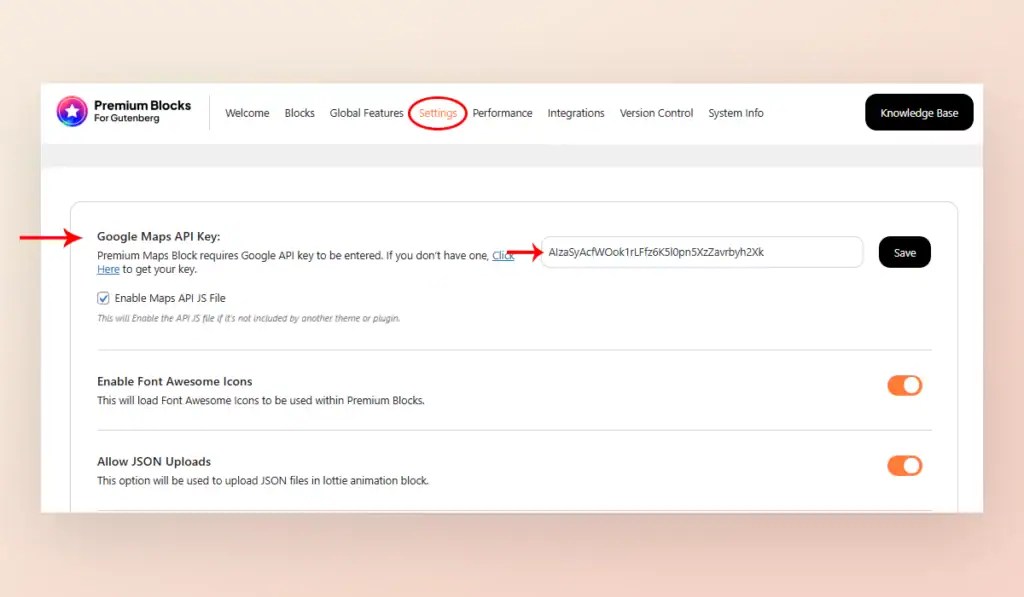
Task: Open the Version Control tab
Action: [656, 113]
